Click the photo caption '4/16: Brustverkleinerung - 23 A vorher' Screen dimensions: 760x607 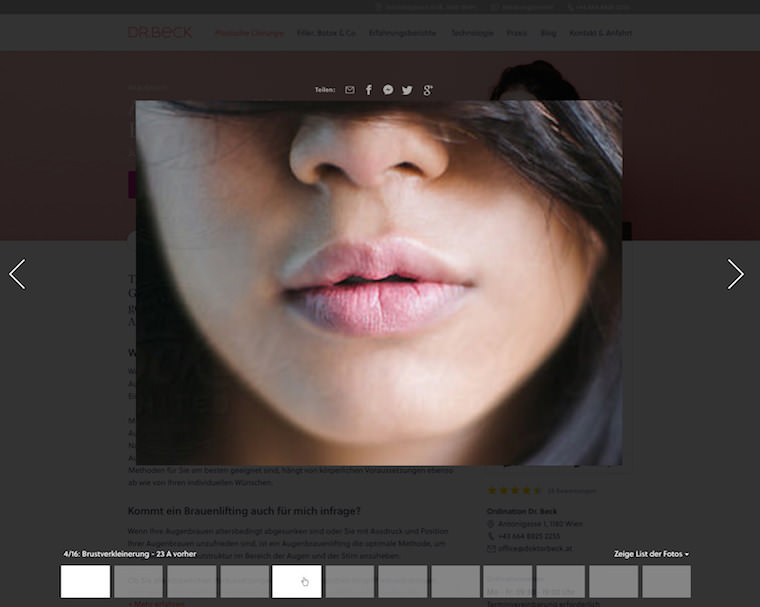tap(130, 554)
